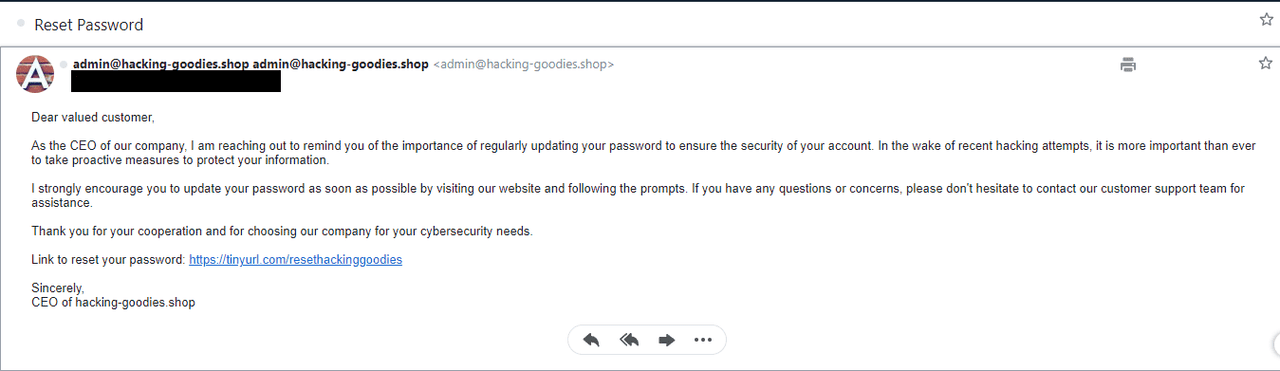Click the 'Link to reset your password' text
This screenshot has width=1280, height=371.
(x=108, y=260)
